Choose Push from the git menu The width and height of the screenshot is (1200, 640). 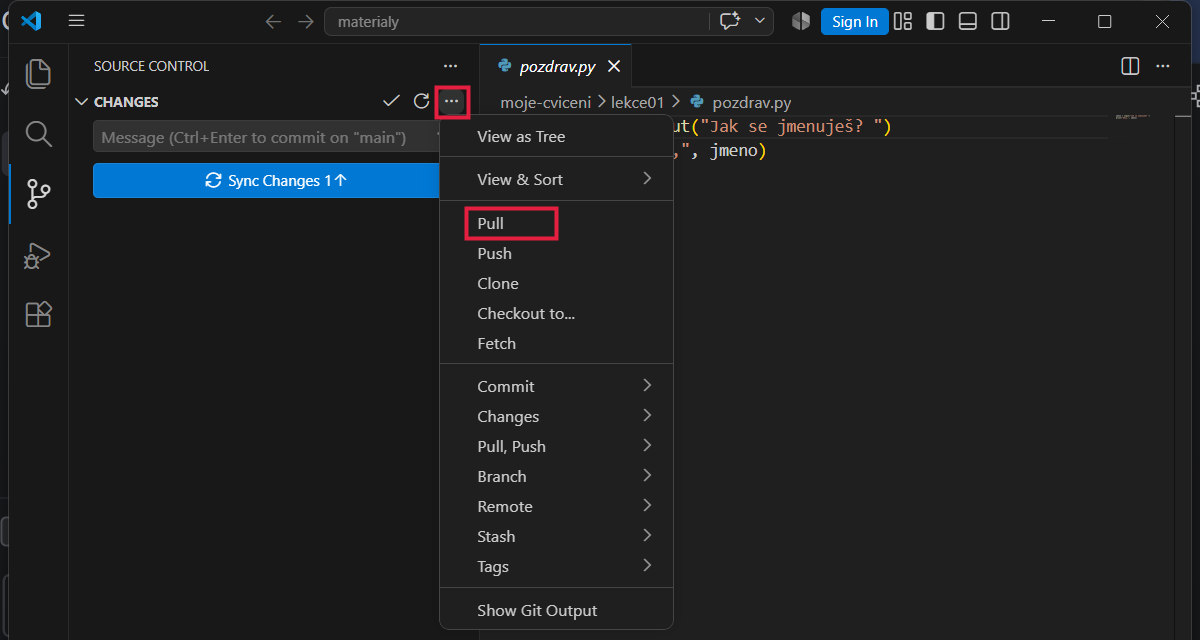(x=556, y=253)
